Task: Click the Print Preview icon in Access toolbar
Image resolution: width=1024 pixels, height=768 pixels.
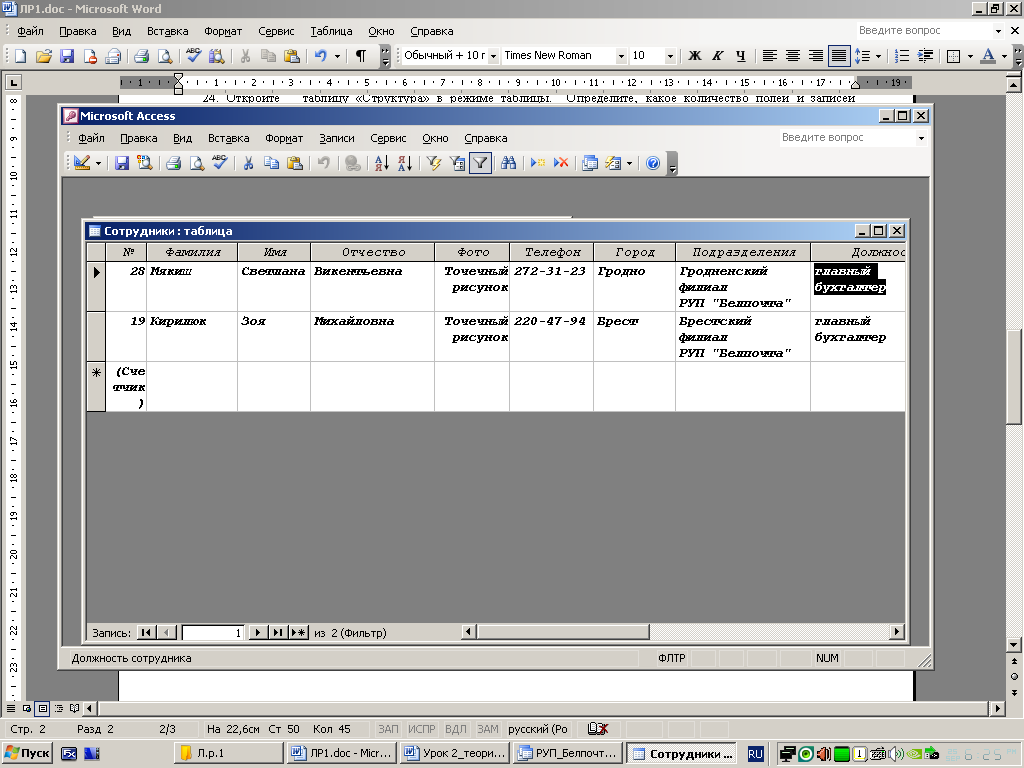Action: 197,163
